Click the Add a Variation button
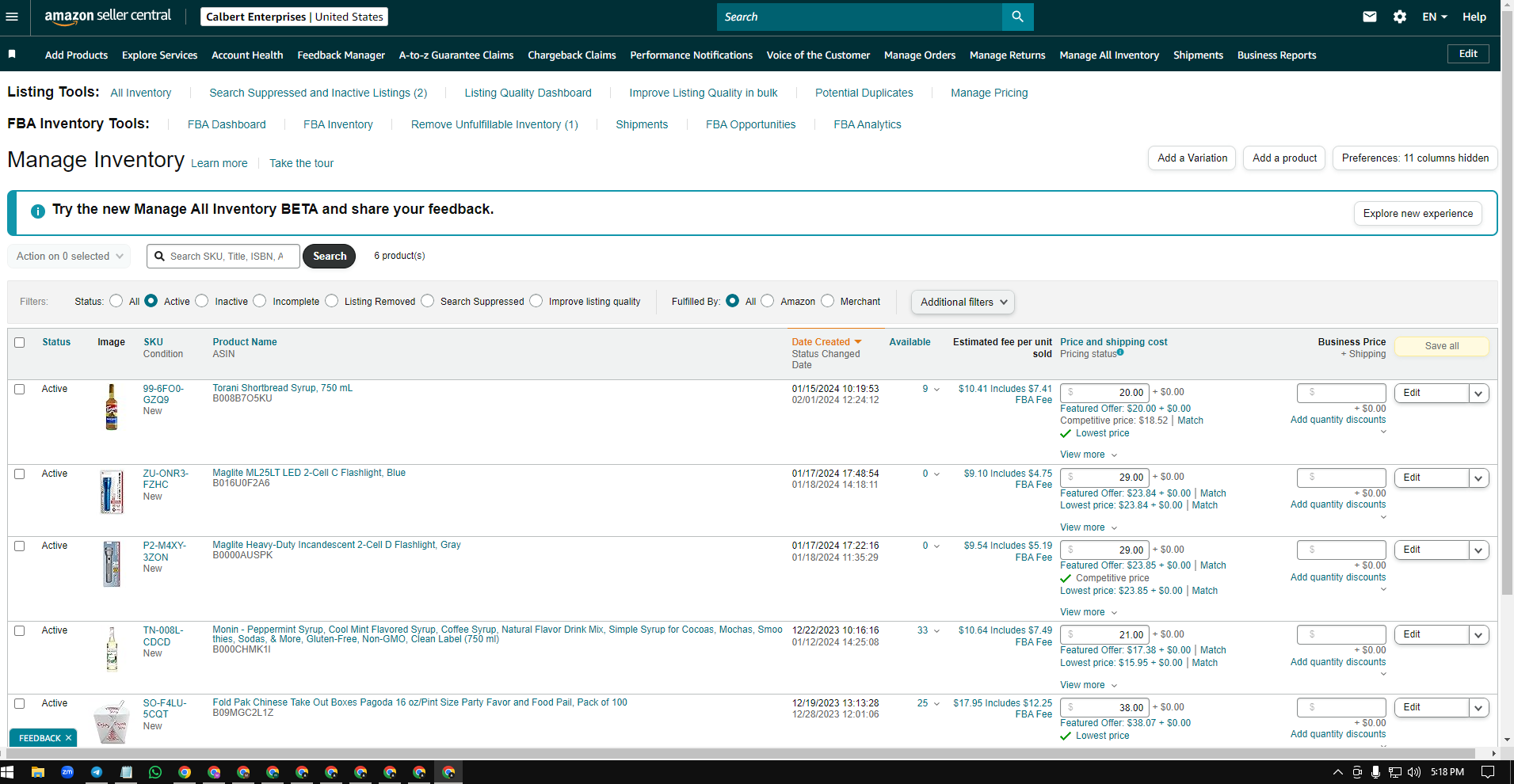The height and width of the screenshot is (784, 1514). (x=1192, y=158)
